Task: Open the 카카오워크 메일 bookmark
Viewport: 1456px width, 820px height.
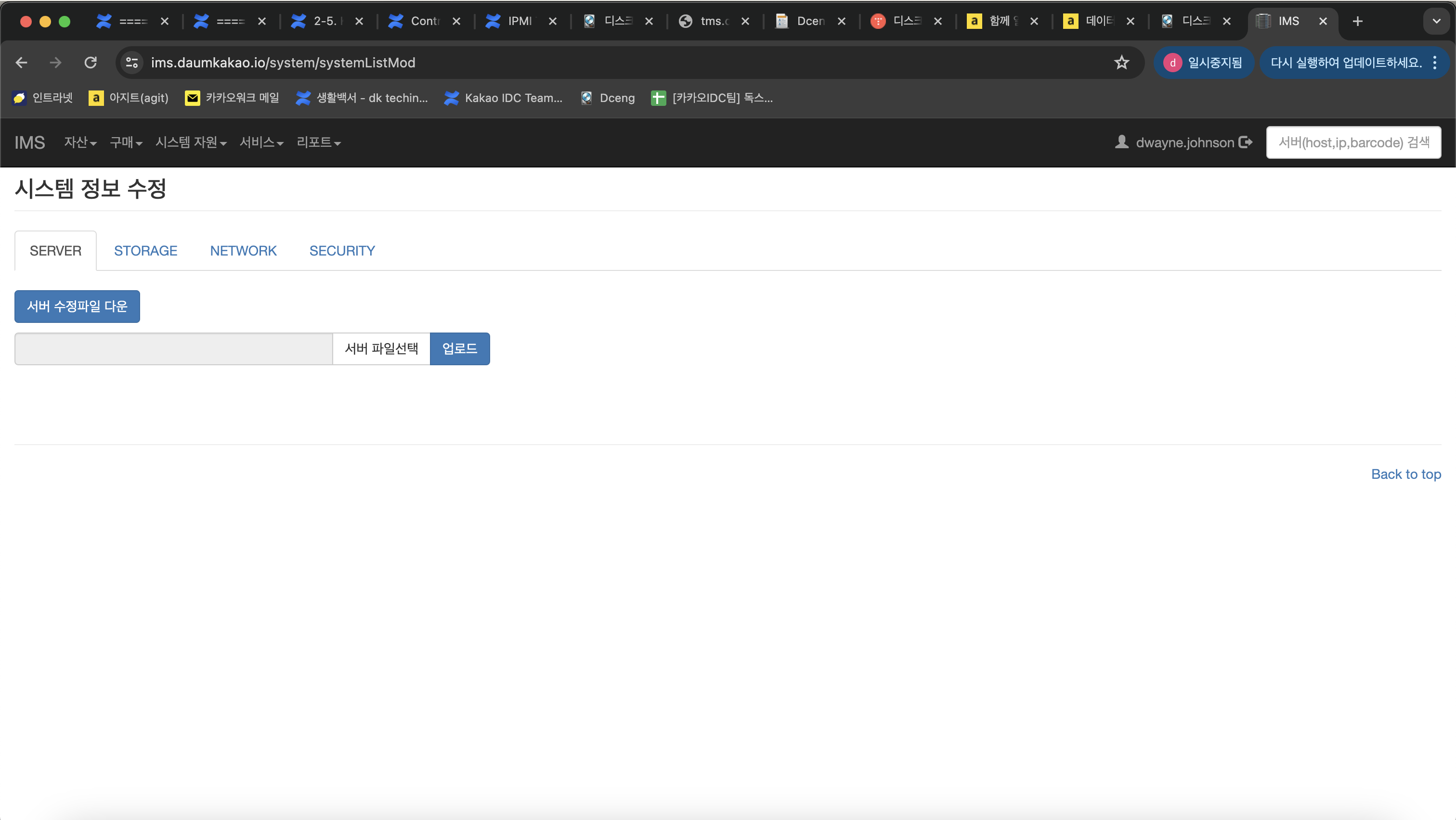Action: [232, 98]
